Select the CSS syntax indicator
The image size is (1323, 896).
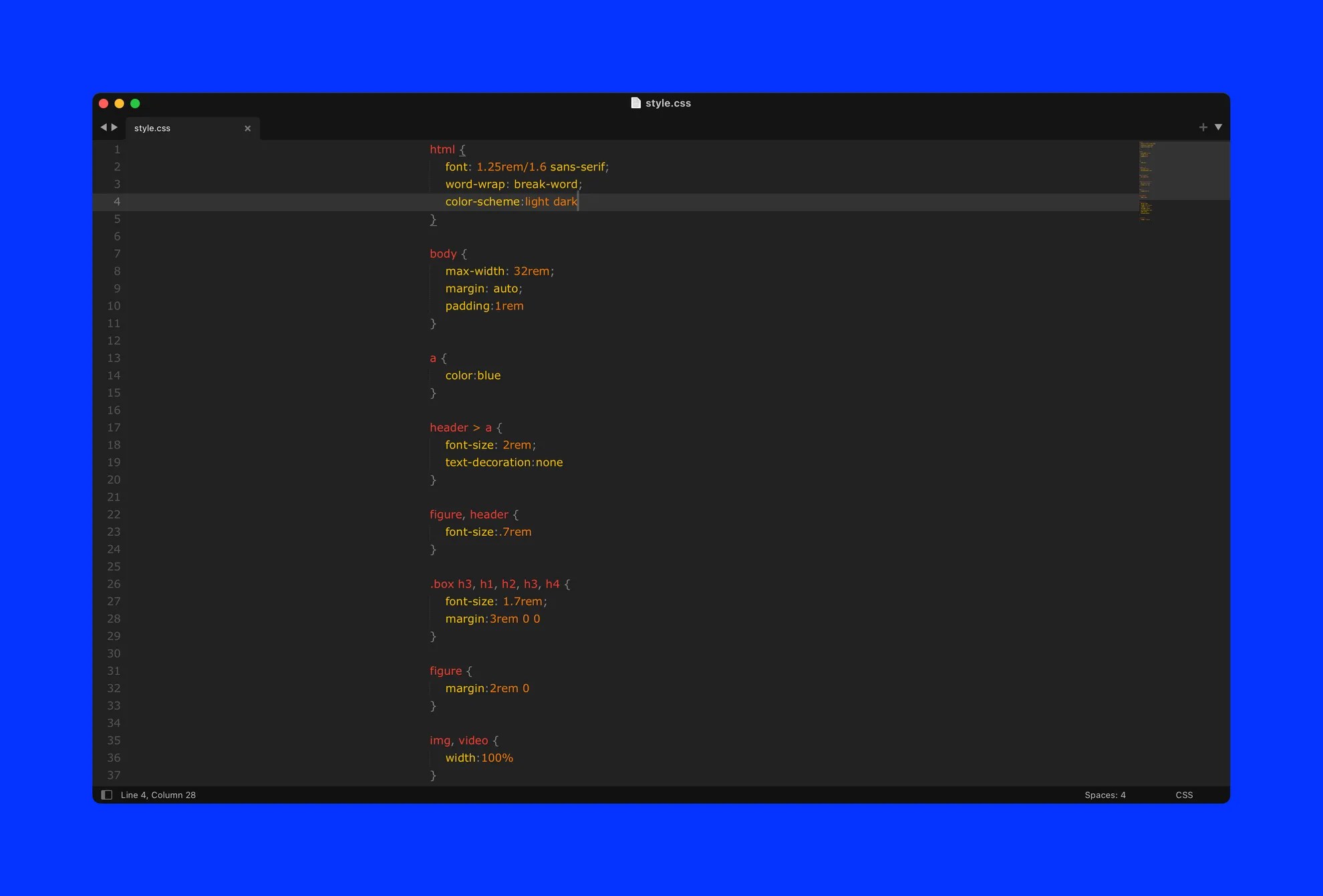click(x=1184, y=794)
